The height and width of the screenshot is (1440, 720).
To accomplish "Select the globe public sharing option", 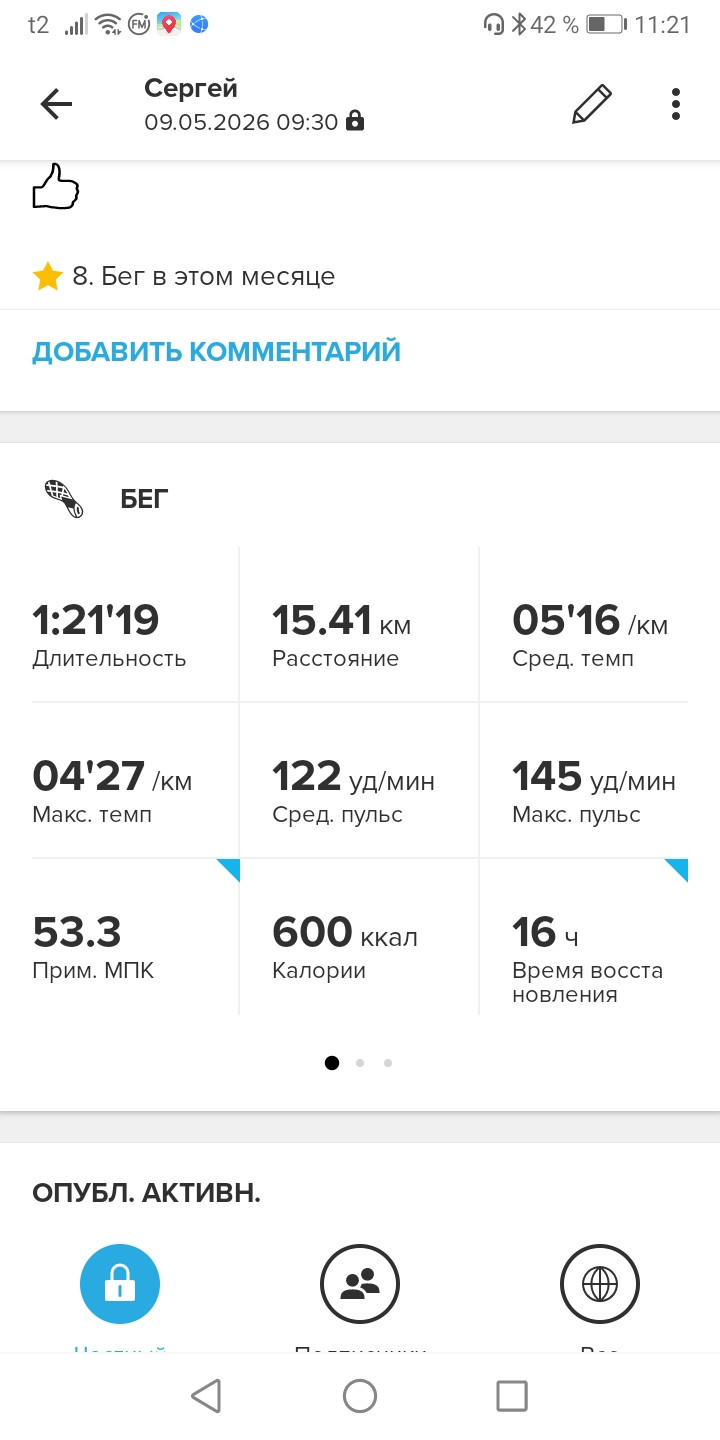I will tap(600, 1285).
